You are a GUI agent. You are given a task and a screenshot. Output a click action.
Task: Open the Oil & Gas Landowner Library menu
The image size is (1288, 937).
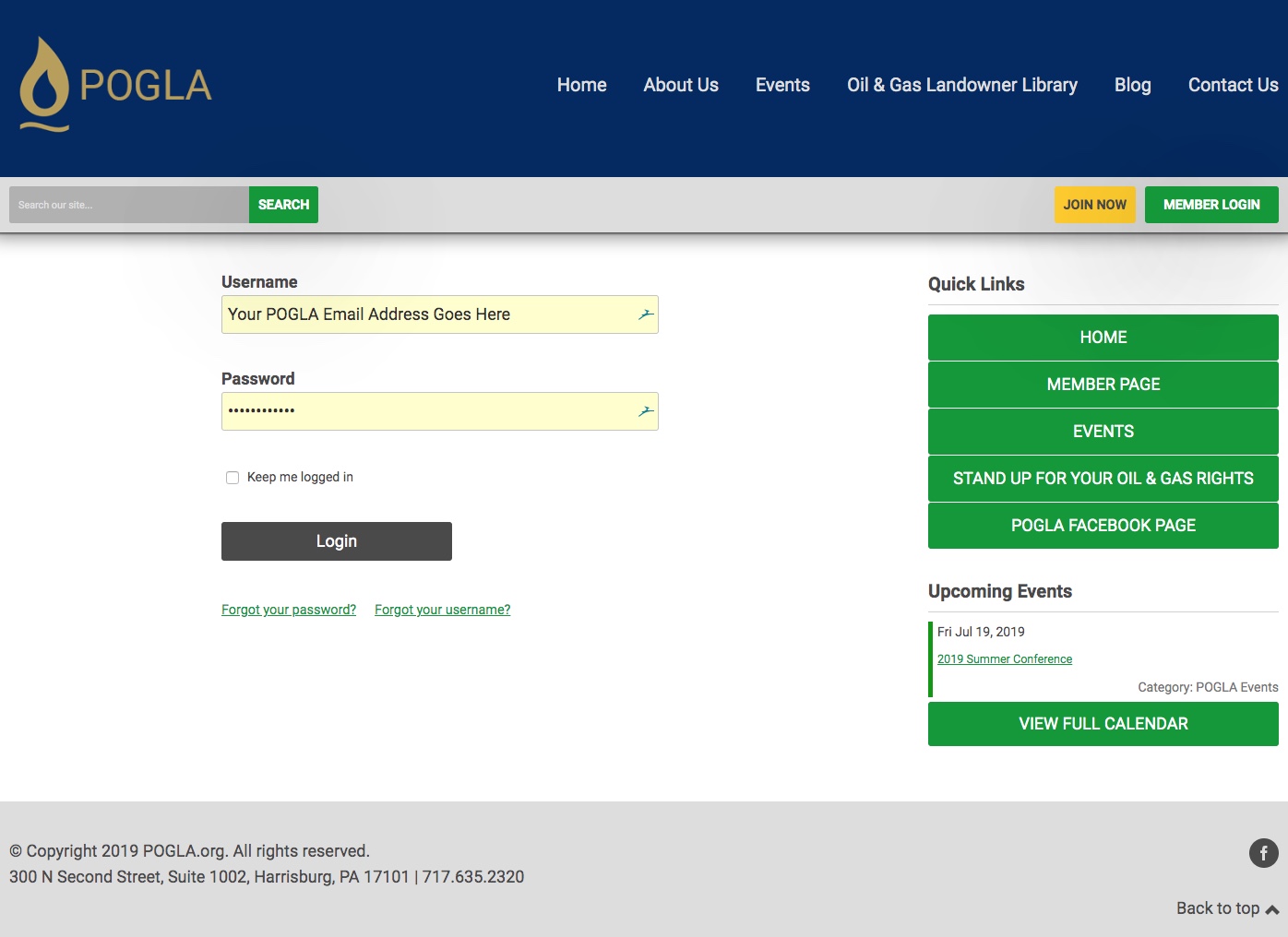[962, 85]
